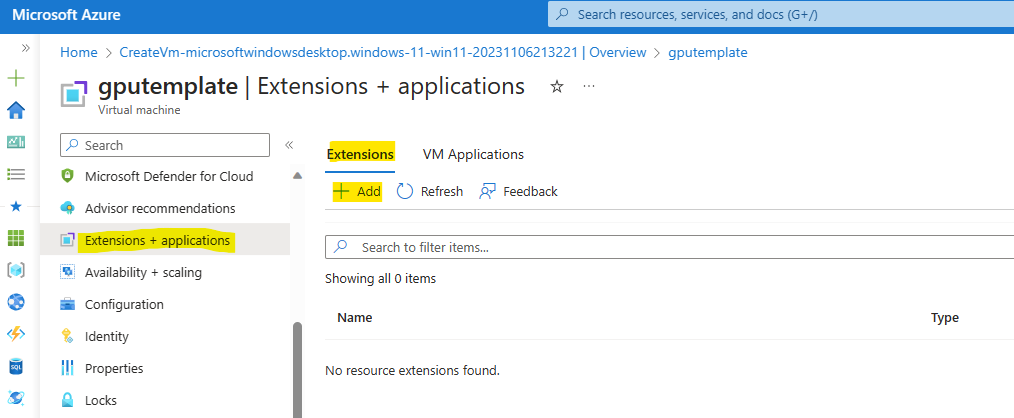Image resolution: width=1014 pixels, height=418 pixels.
Task: Open the CreateVm deployment Overview breadcrumb
Action: tap(383, 52)
